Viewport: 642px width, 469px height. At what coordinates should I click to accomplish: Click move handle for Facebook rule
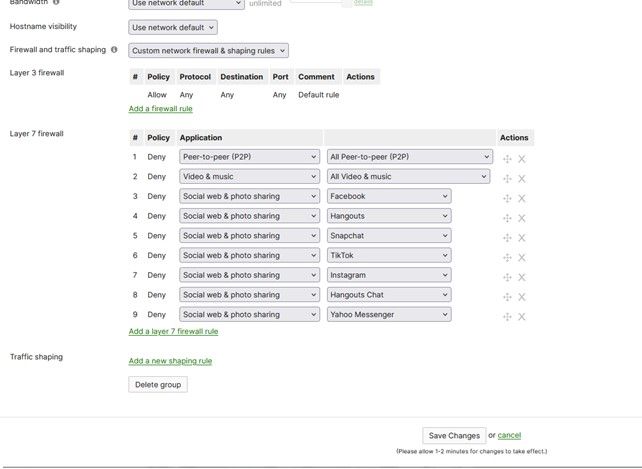507,198
